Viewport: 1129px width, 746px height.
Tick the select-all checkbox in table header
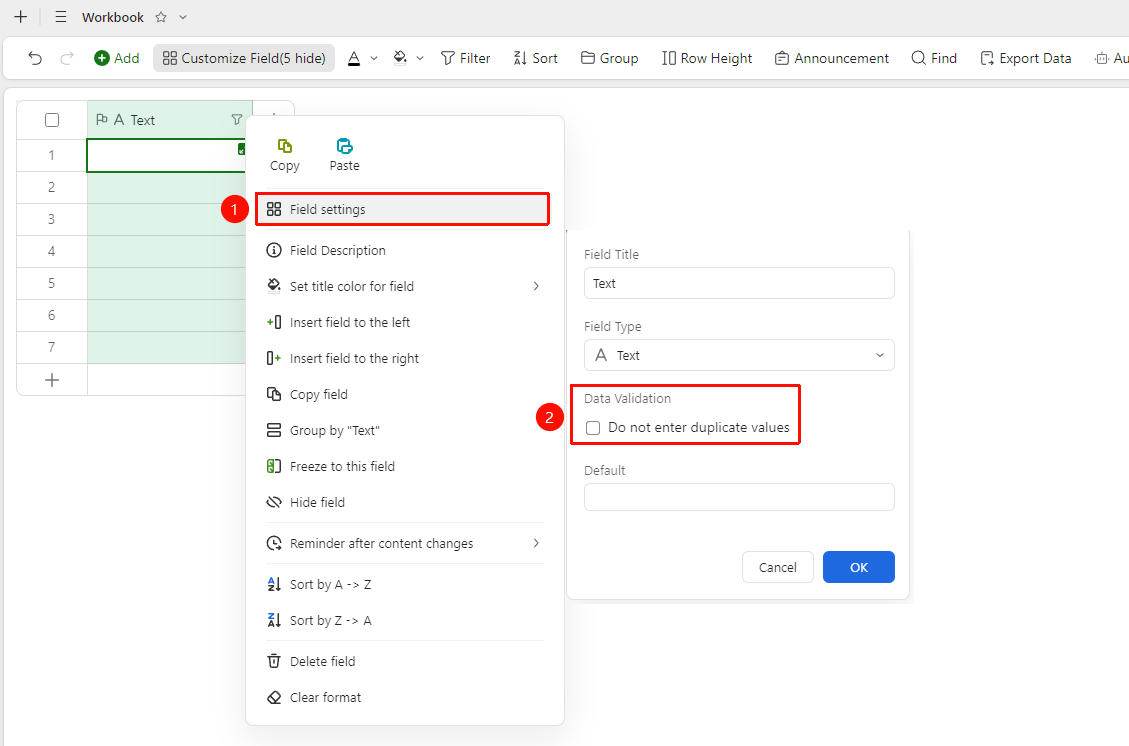pos(52,120)
